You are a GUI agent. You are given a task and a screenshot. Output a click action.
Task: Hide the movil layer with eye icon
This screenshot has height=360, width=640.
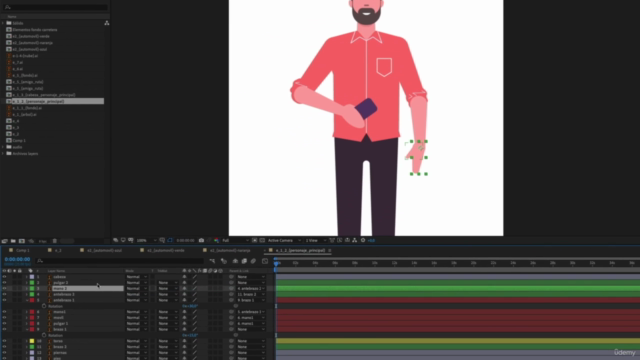pyautogui.click(x=4, y=318)
